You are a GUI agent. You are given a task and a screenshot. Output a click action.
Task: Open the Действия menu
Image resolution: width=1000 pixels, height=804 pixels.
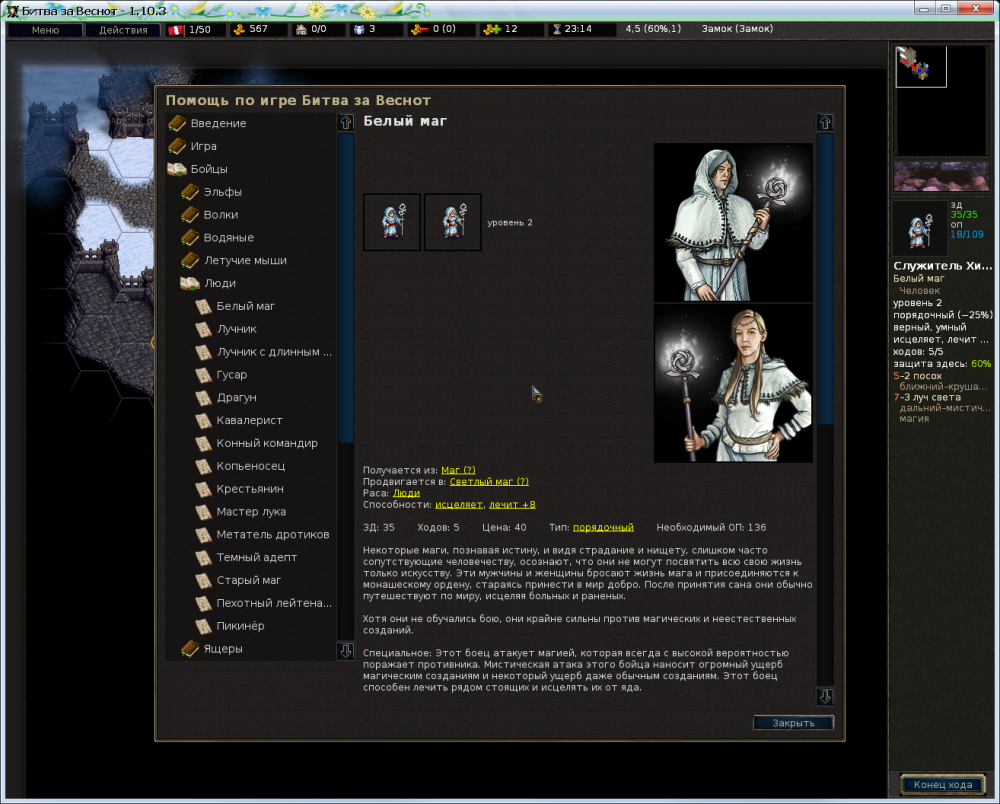(x=122, y=30)
